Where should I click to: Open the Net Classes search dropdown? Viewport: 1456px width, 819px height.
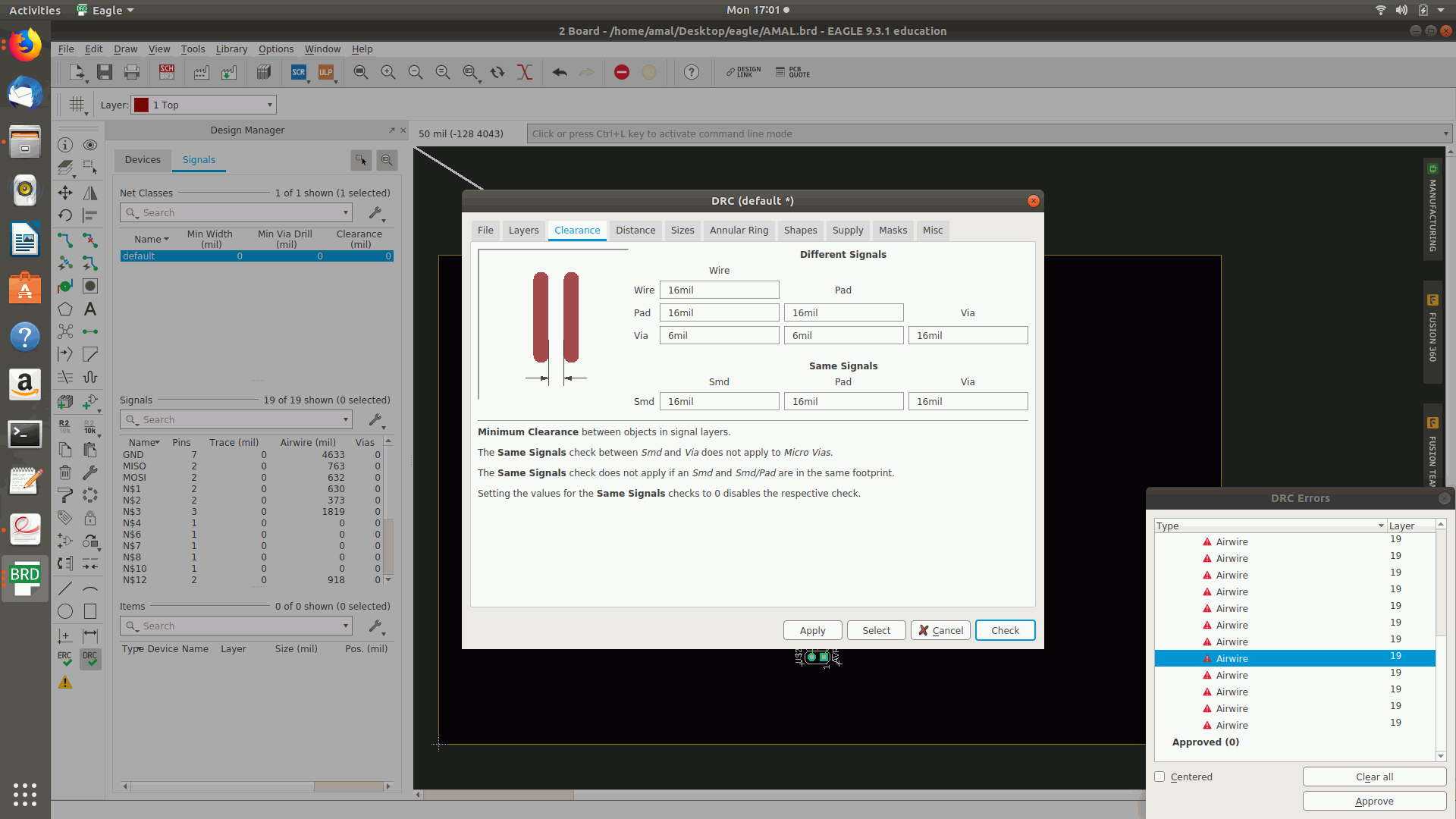point(346,213)
